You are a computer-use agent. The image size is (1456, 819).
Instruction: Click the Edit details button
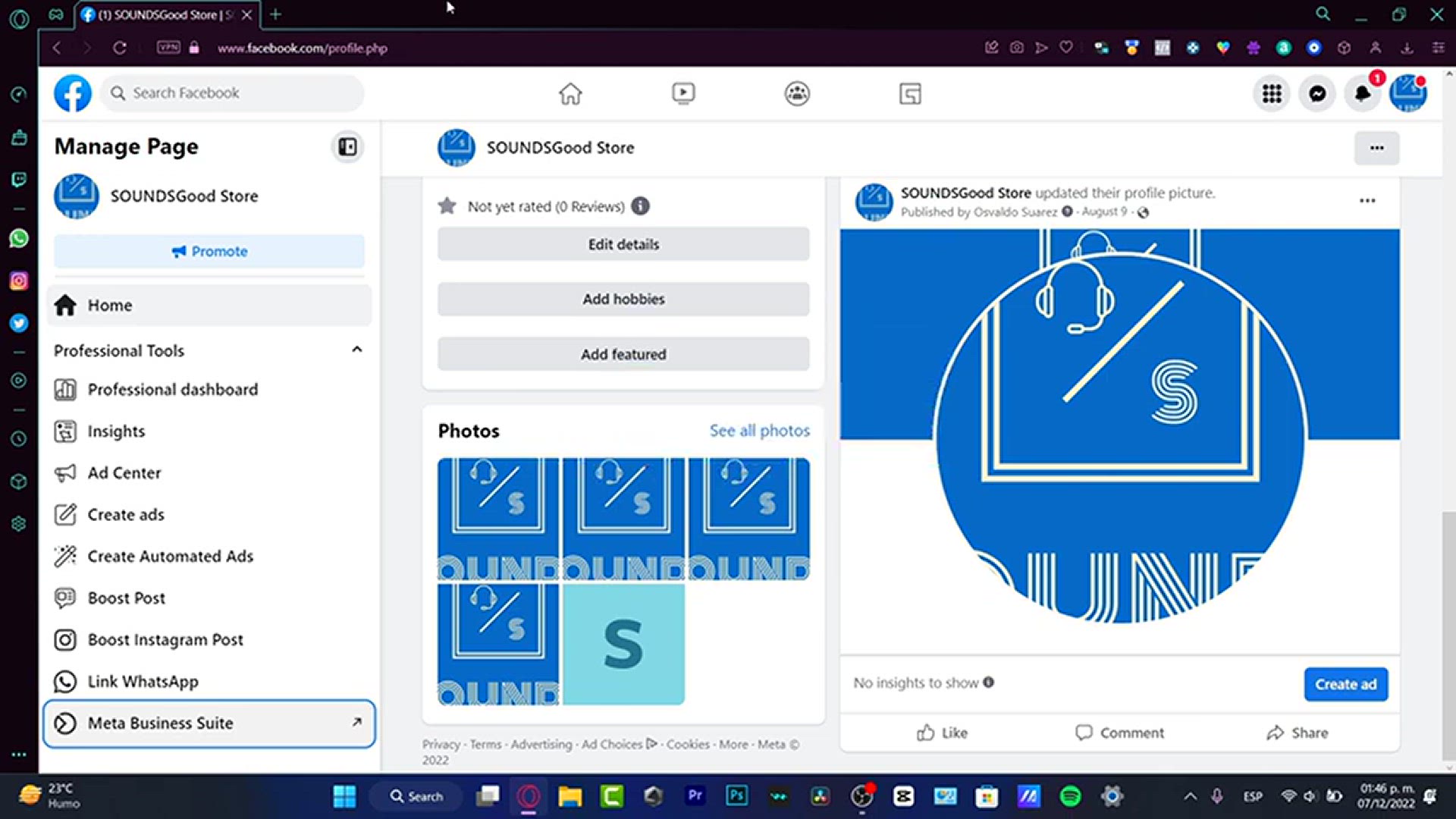coord(623,244)
